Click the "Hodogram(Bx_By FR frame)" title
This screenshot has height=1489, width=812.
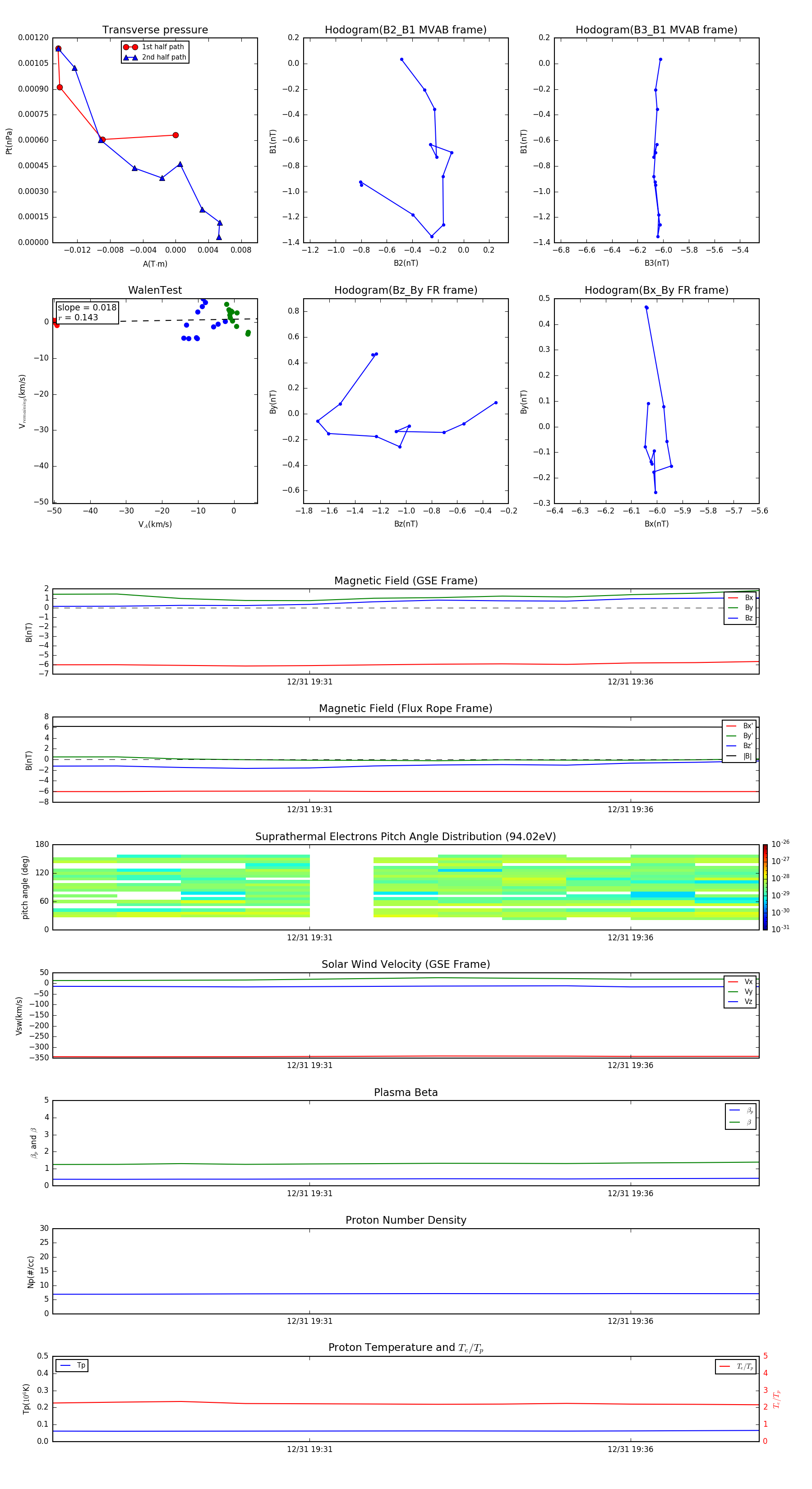click(656, 290)
